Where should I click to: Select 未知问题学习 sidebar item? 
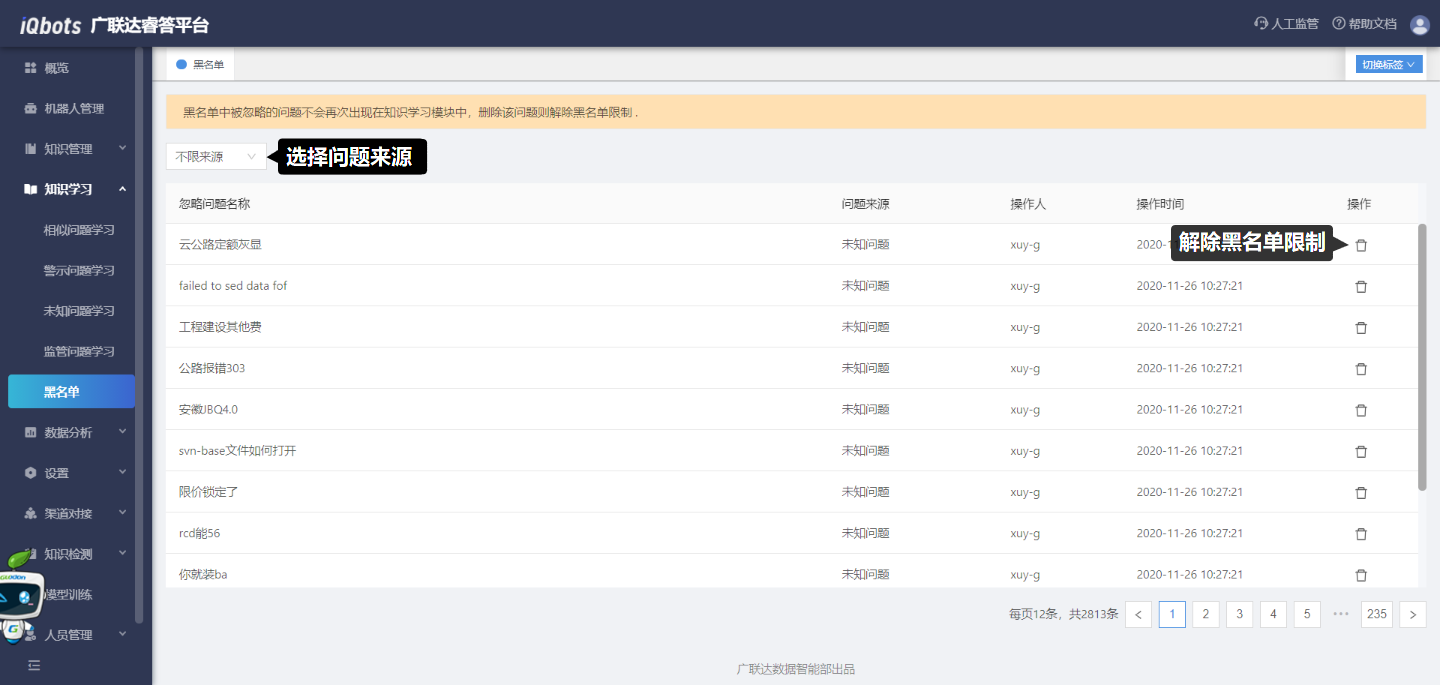[x=79, y=311]
